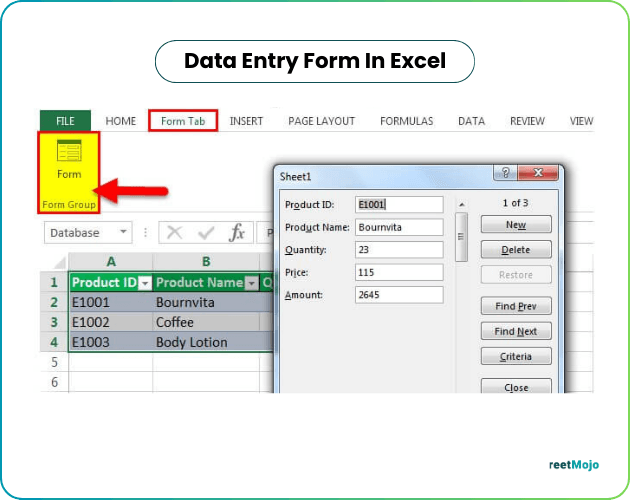The height and width of the screenshot is (500, 630).
Task: Click the Amount field showing 2645
Action: click(x=399, y=295)
